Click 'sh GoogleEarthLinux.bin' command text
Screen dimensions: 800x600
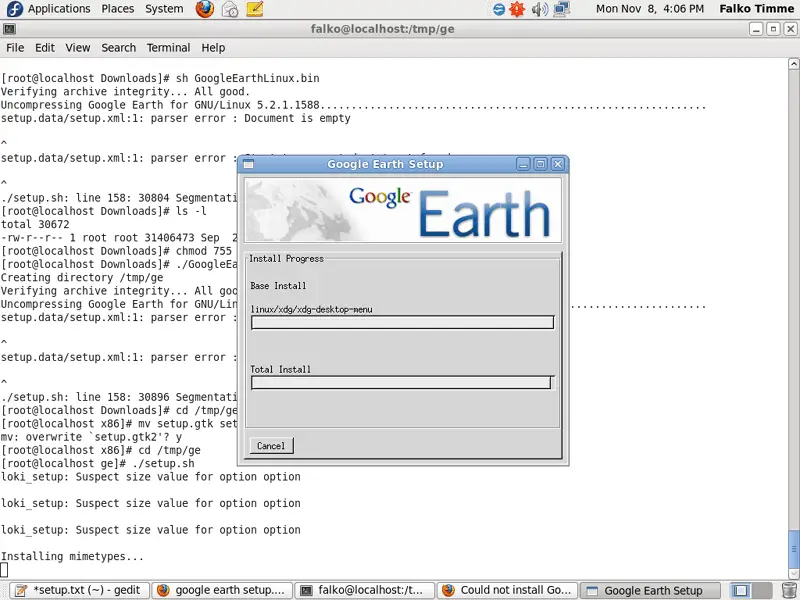(247, 79)
